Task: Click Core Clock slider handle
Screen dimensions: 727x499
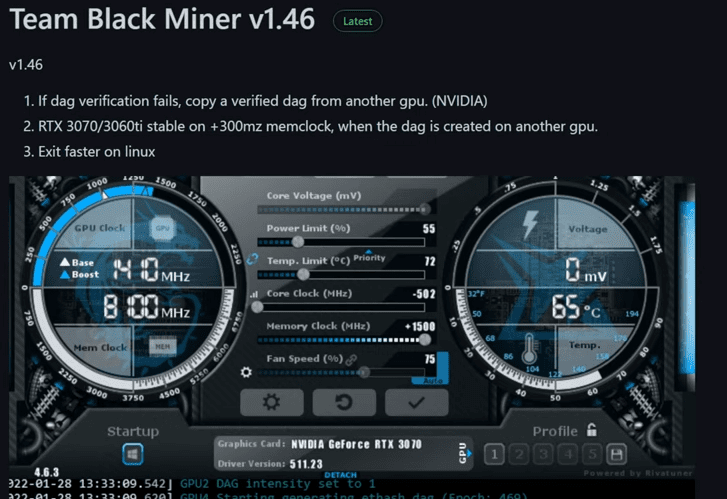Action: pos(257,307)
